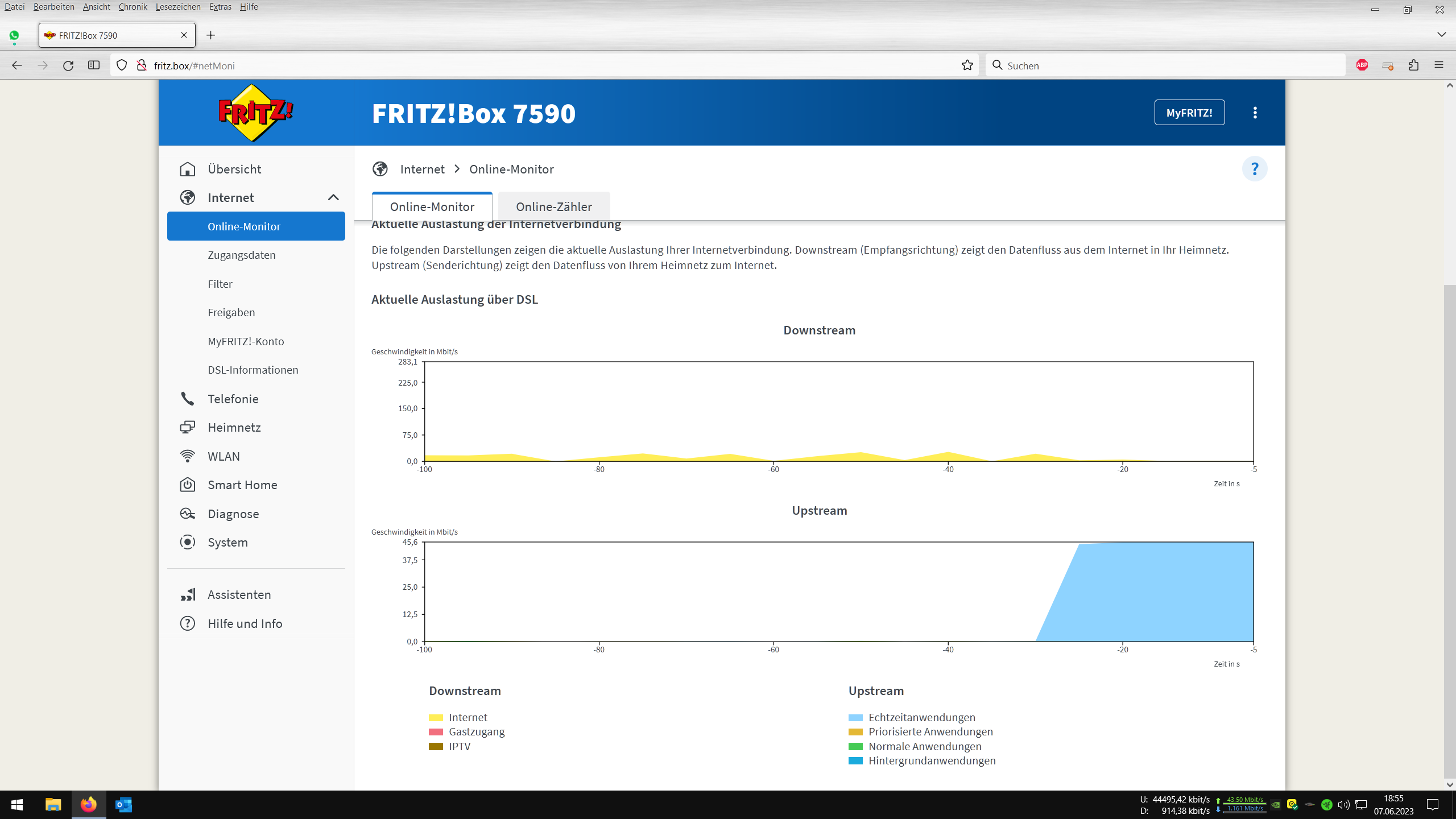Viewport: 1456px width, 819px height.
Task: Collapse the Internet menu chevron
Action: (333, 197)
